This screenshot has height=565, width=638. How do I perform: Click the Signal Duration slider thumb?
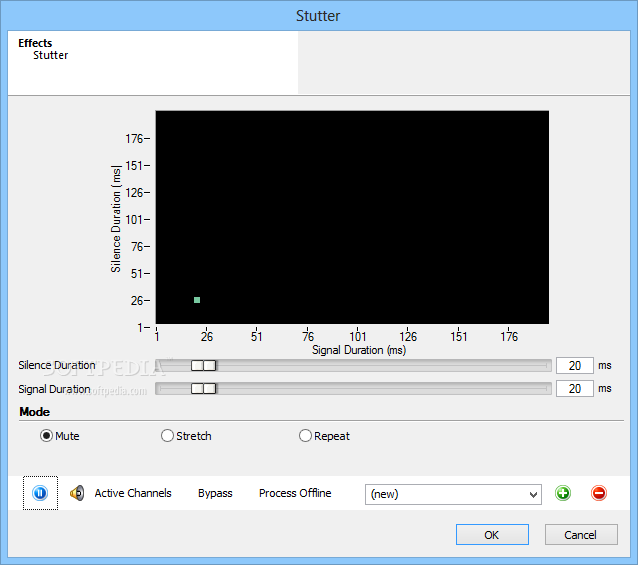[x=204, y=388]
